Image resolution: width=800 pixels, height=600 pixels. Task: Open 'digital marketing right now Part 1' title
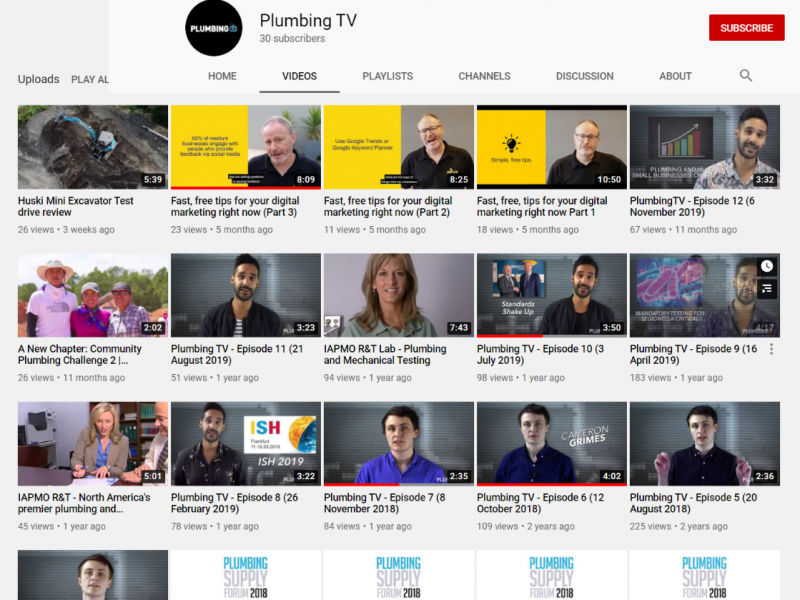coord(542,206)
